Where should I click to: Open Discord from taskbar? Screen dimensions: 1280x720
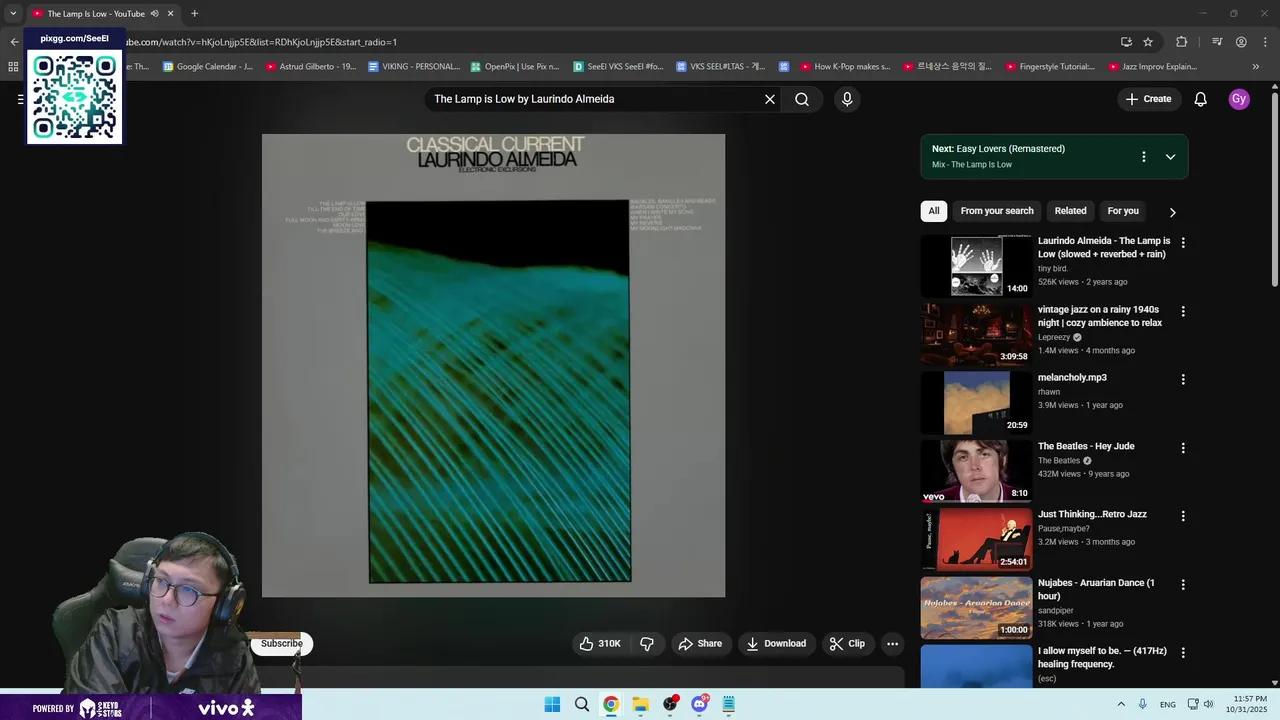point(699,704)
